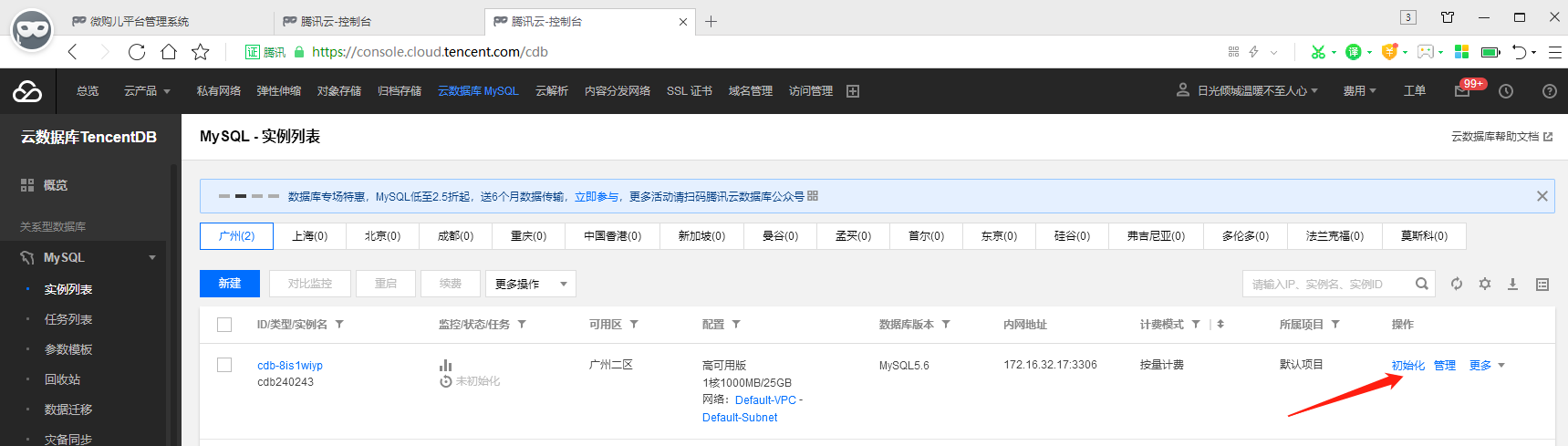
Task: Open 私有网络 in top navigation
Action: [219, 91]
